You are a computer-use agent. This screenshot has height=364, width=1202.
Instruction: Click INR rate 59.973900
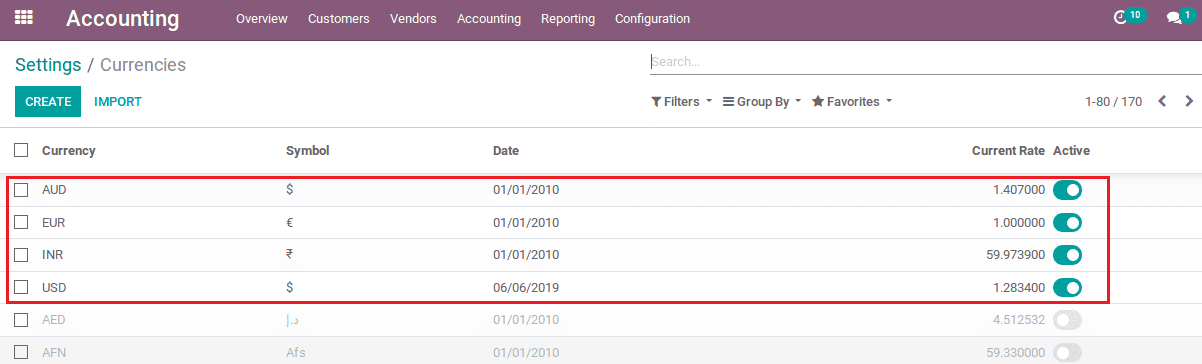pos(1015,255)
